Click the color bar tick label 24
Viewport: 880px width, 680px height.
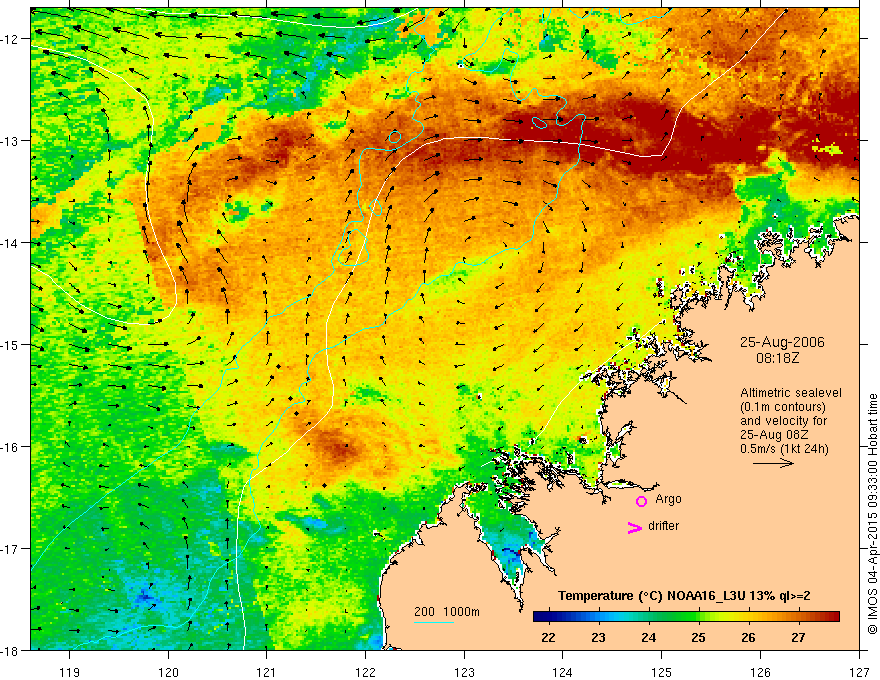click(649, 637)
